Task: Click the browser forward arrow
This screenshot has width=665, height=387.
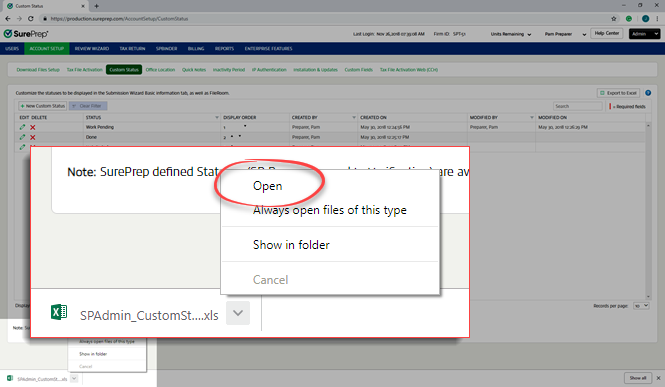Action: tap(19, 19)
